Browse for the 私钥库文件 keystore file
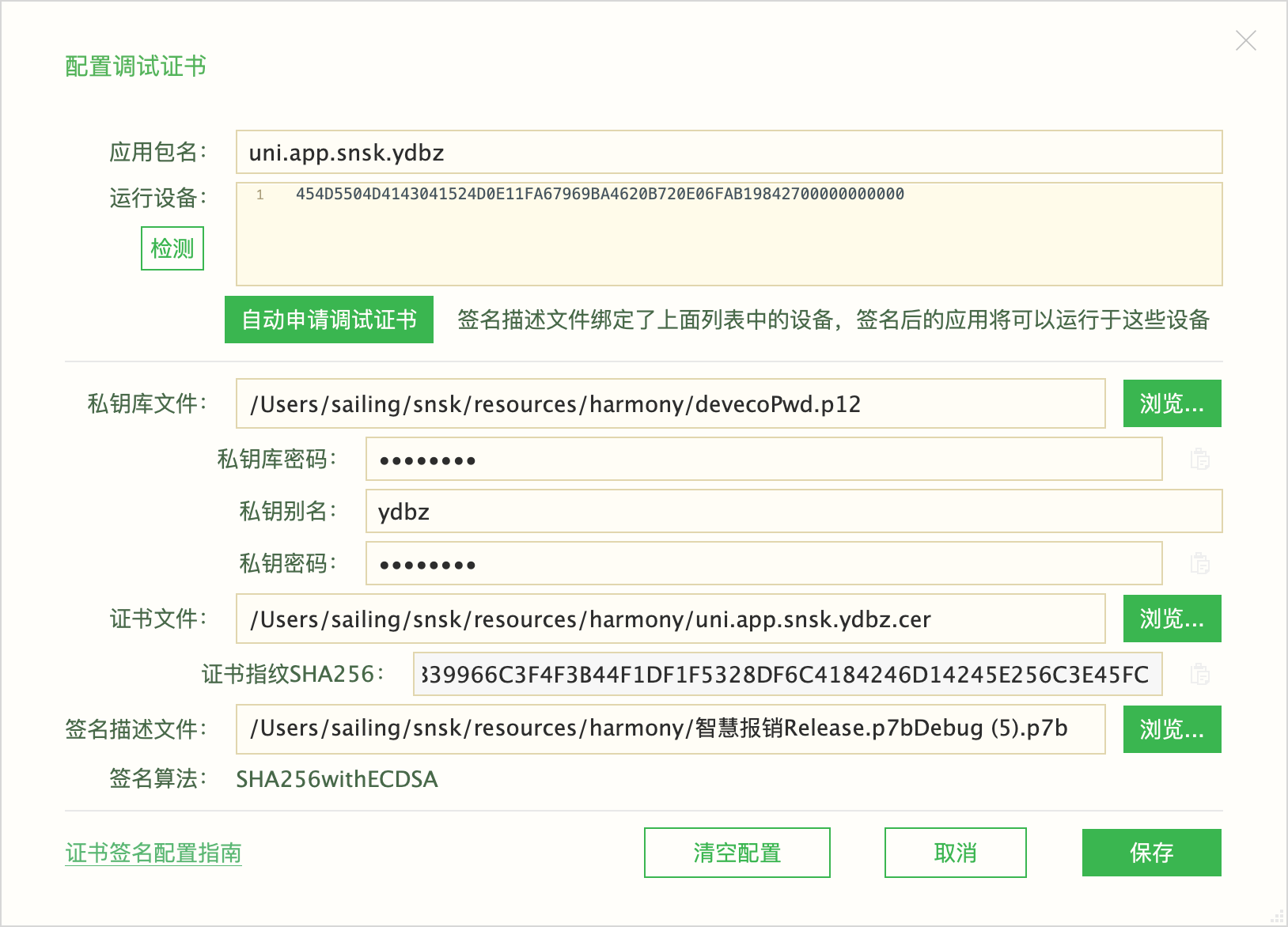The image size is (1288, 927). click(x=1171, y=404)
